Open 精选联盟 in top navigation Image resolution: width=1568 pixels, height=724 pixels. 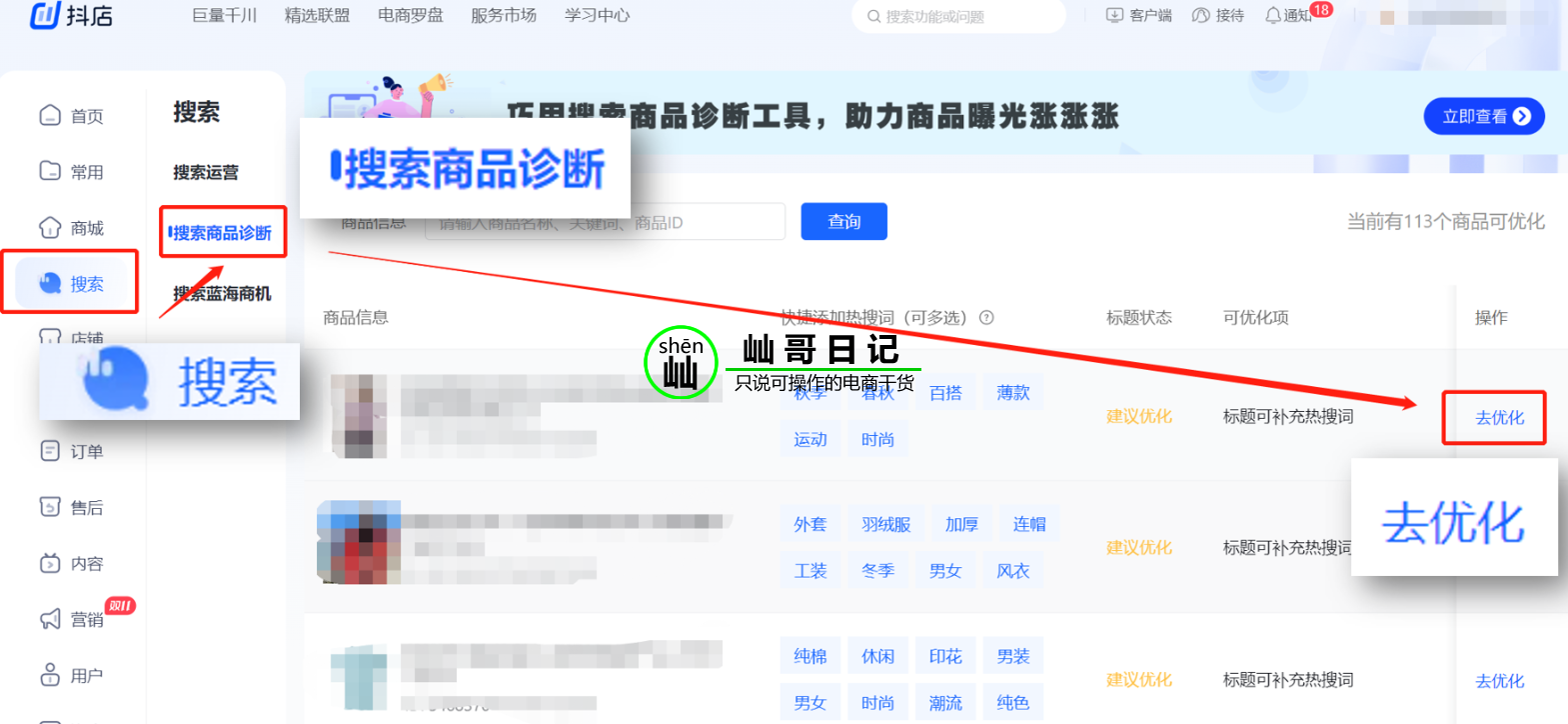[x=318, y=15]
